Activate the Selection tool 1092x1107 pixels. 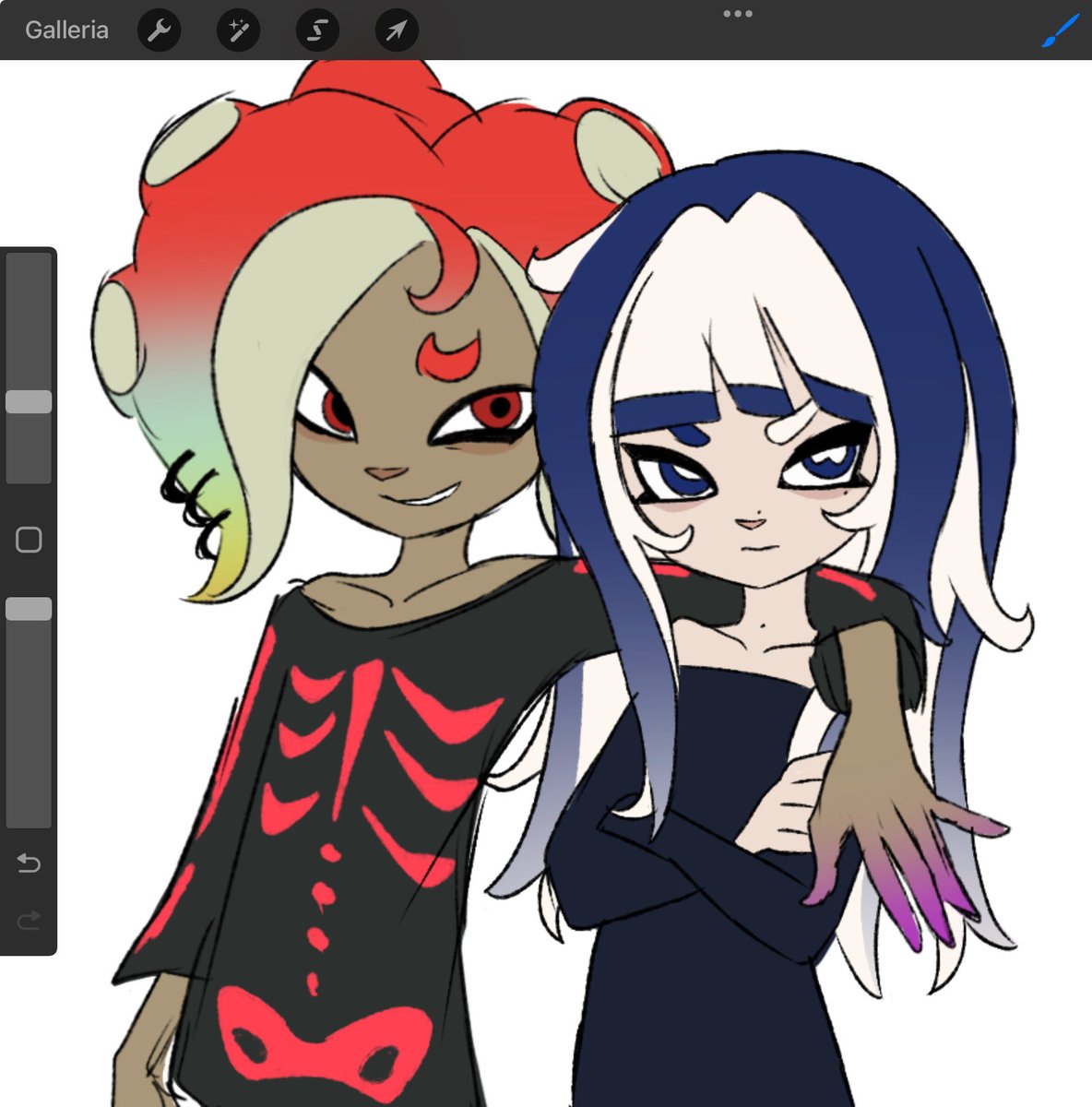[317, 31]
